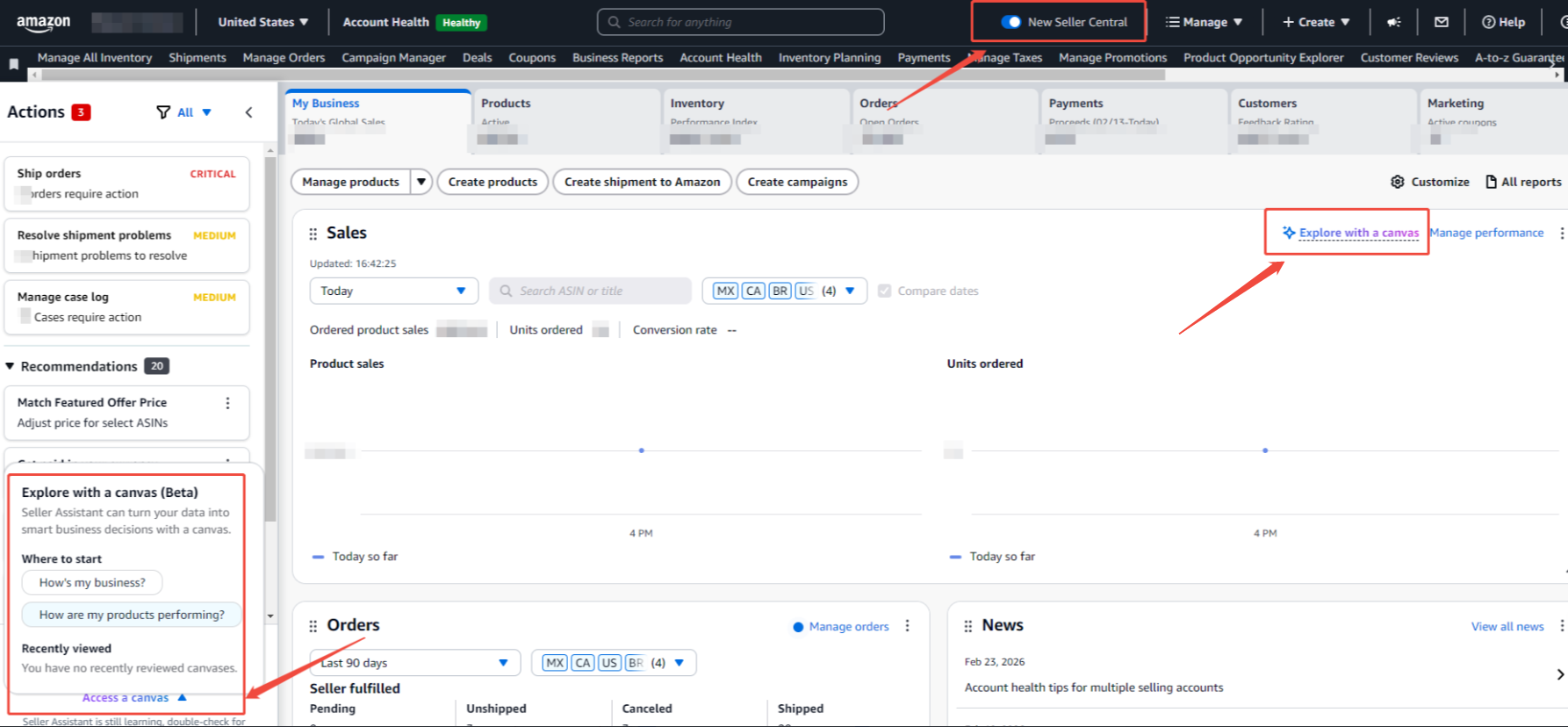Open Business Reports in navigation bar
Viewport: 1568px width, 727px height.
(617, 58)
